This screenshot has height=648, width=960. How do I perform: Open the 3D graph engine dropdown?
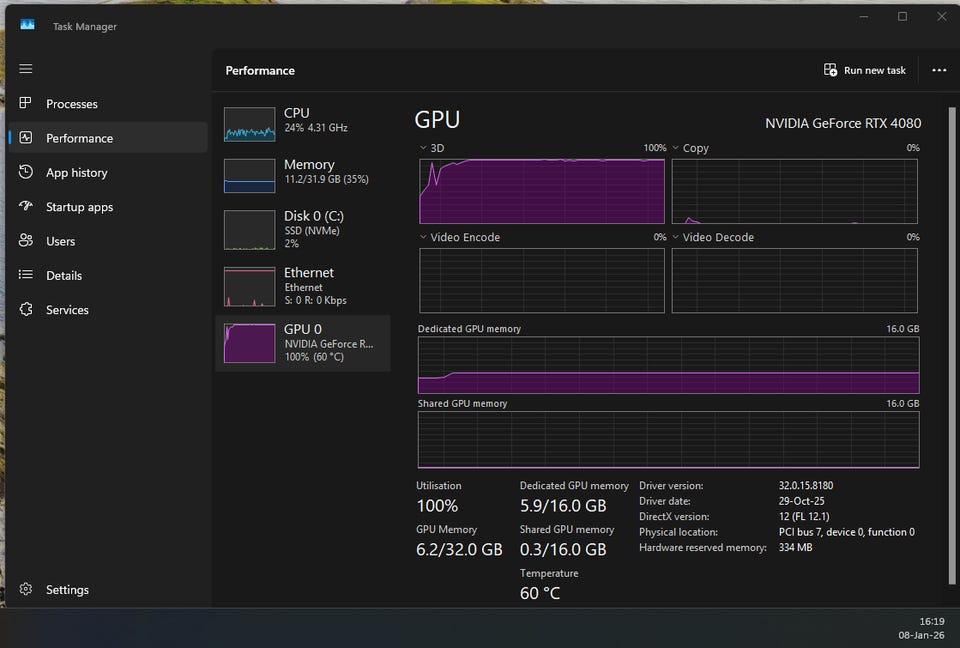click(x=424, y=148)
